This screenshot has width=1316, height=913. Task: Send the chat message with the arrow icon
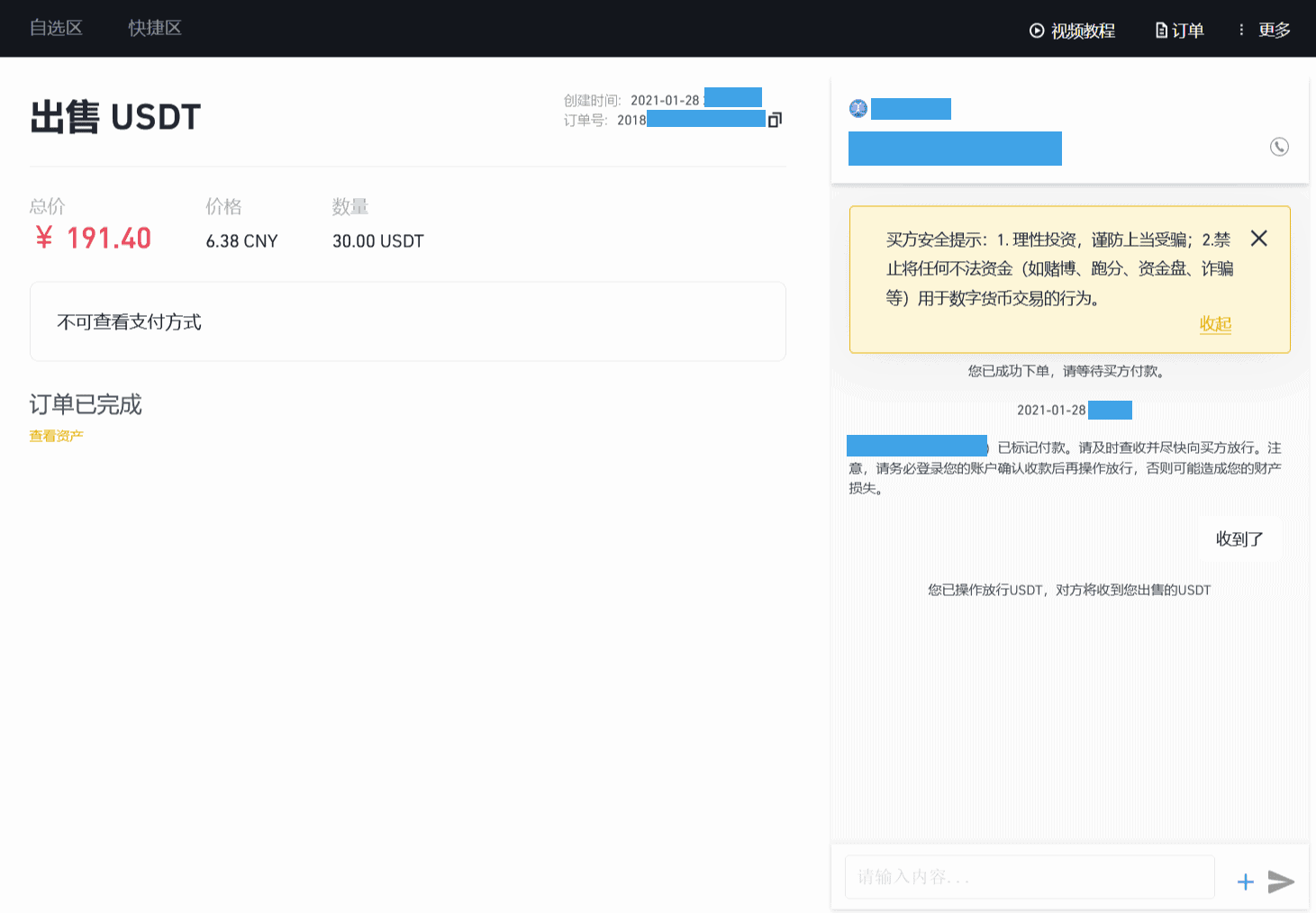tap(1281, 881)
